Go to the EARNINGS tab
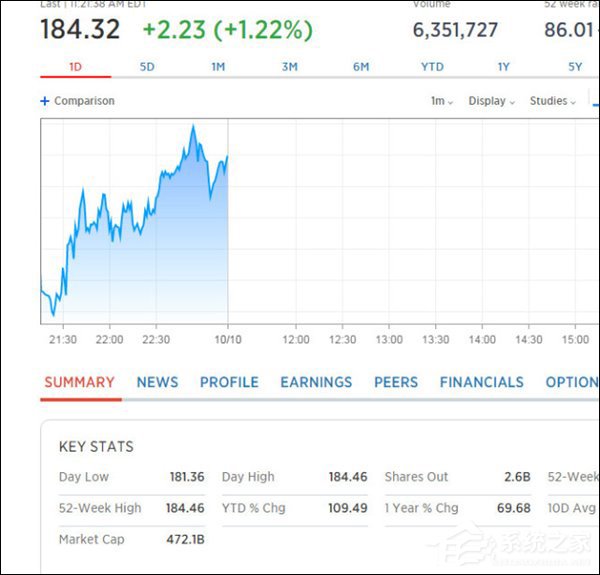The width and height of the screenshot is (600, 575). tap(316, 382)
